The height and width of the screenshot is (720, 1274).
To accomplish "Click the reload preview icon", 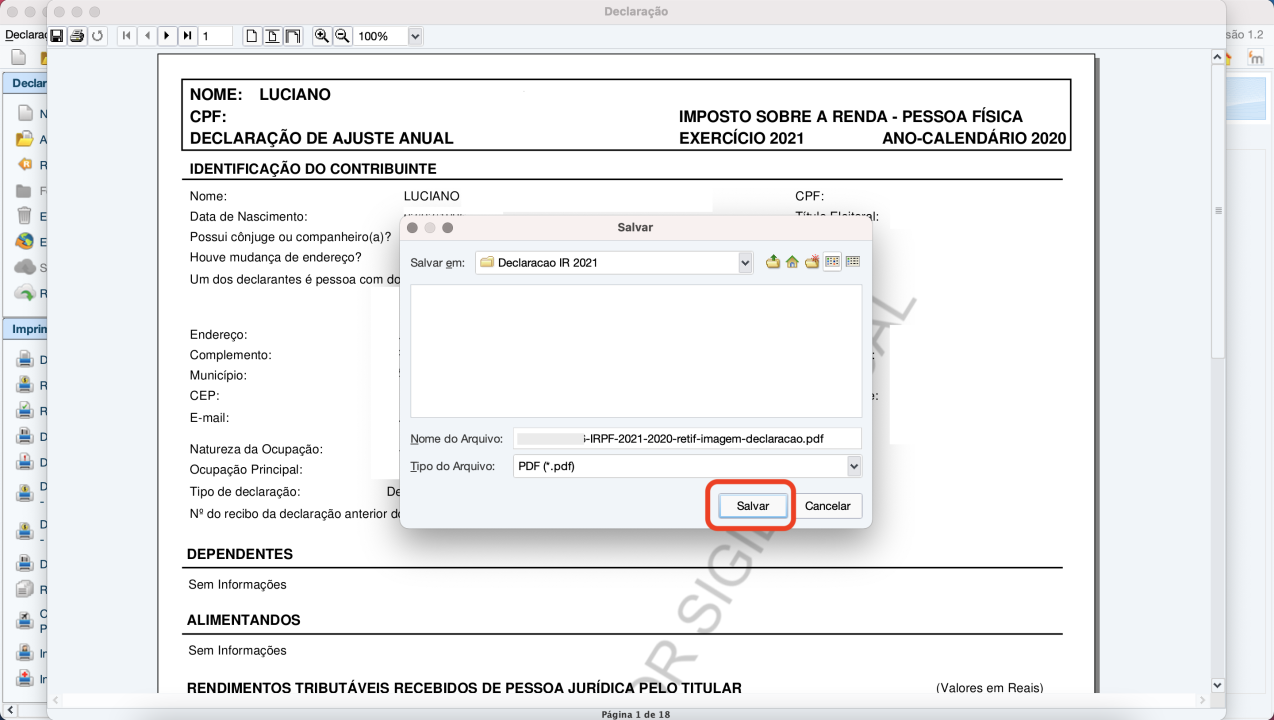I will click(96, 36).
